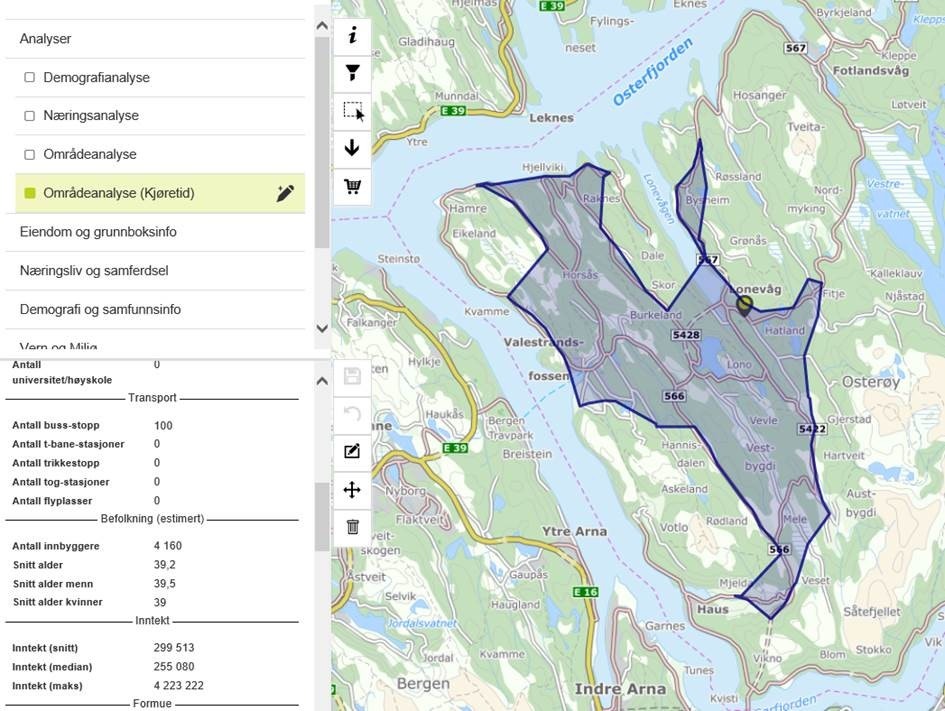Check the Næringsanalyse option
The image size is (945, 711).
(x=29, y=115)
